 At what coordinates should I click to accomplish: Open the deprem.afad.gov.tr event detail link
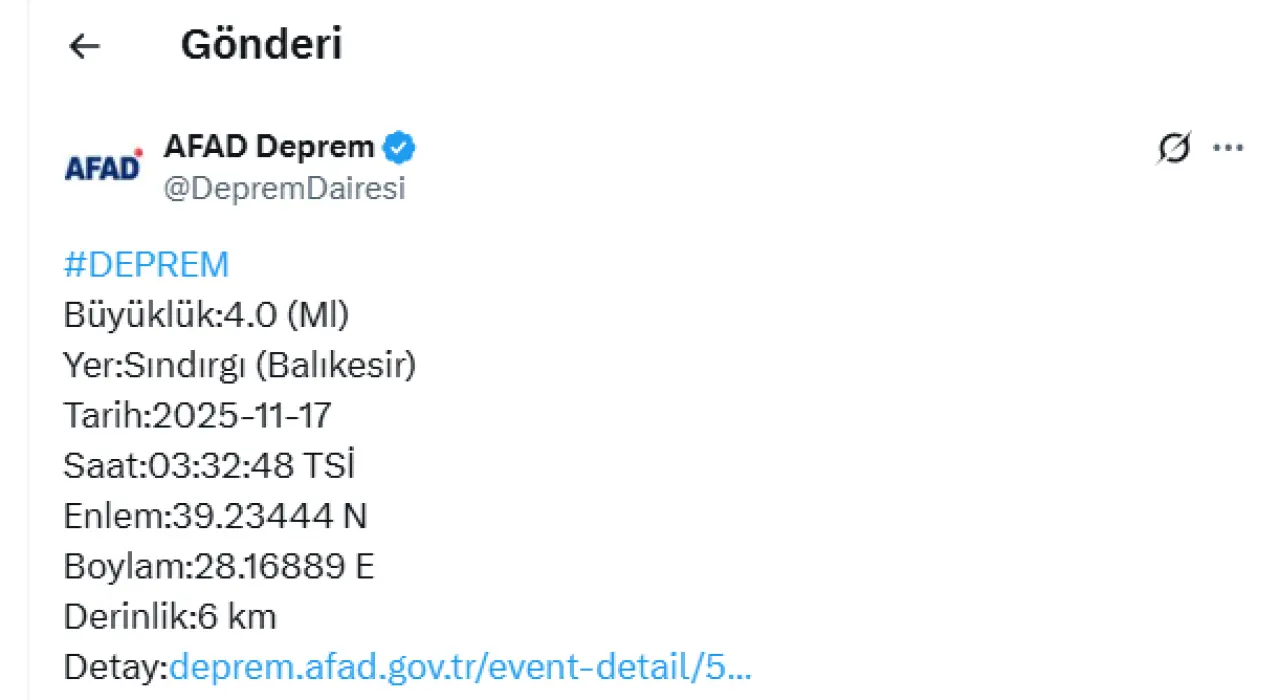pyautogui.click(x=461, y=667)
